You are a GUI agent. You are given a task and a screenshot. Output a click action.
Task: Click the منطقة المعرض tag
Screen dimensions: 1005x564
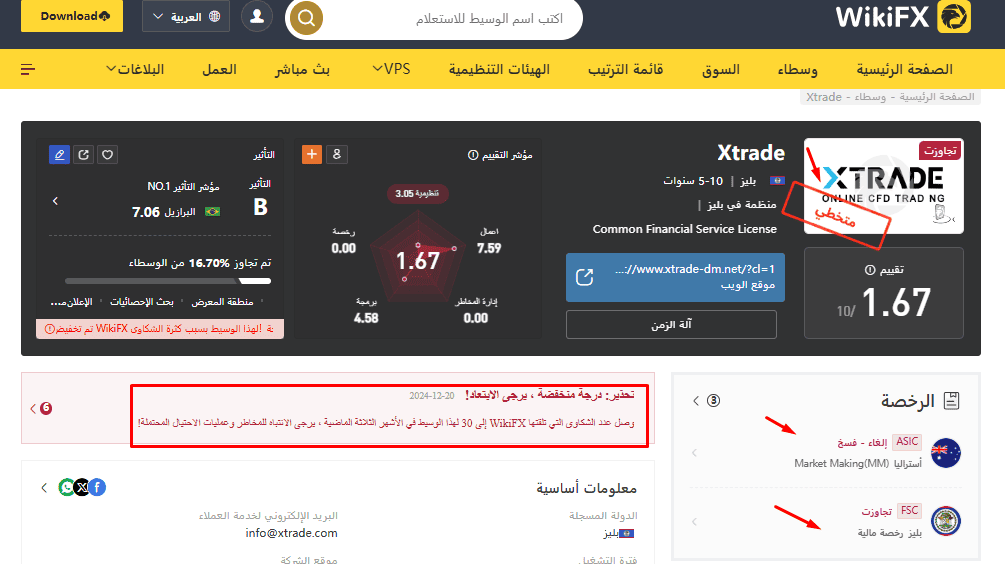(x=222, y=301)
